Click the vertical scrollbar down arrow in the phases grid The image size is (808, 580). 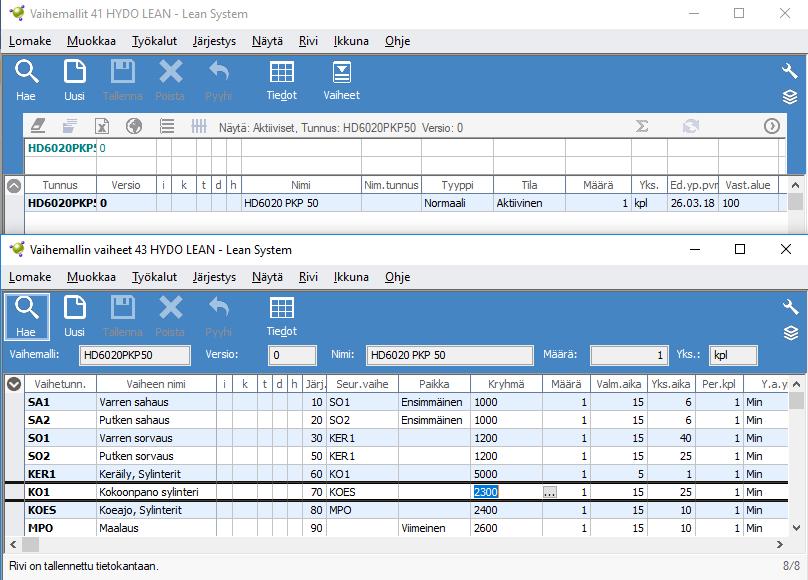point(796,528)
